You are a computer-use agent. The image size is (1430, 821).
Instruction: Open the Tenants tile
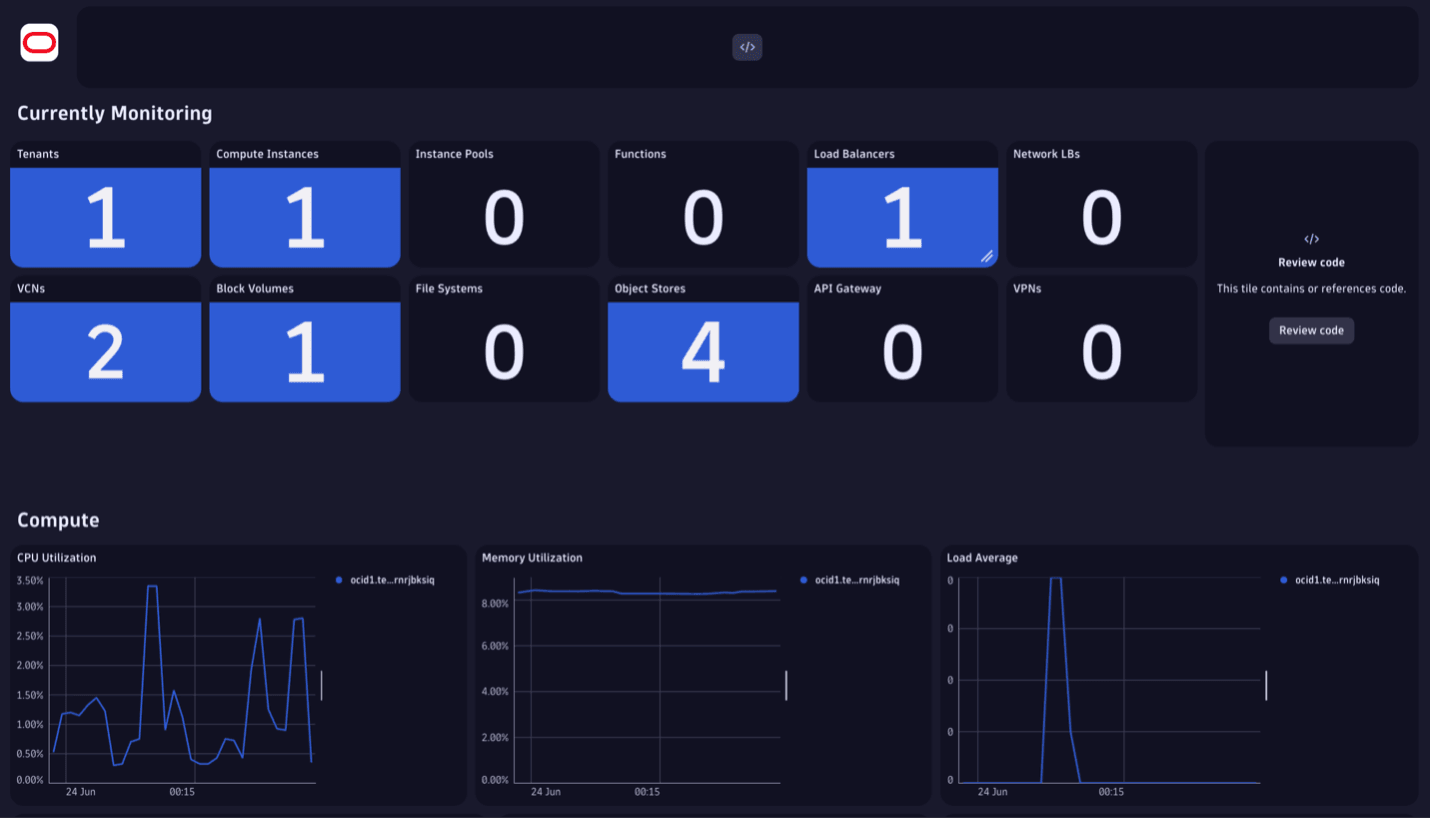(105, 204)
